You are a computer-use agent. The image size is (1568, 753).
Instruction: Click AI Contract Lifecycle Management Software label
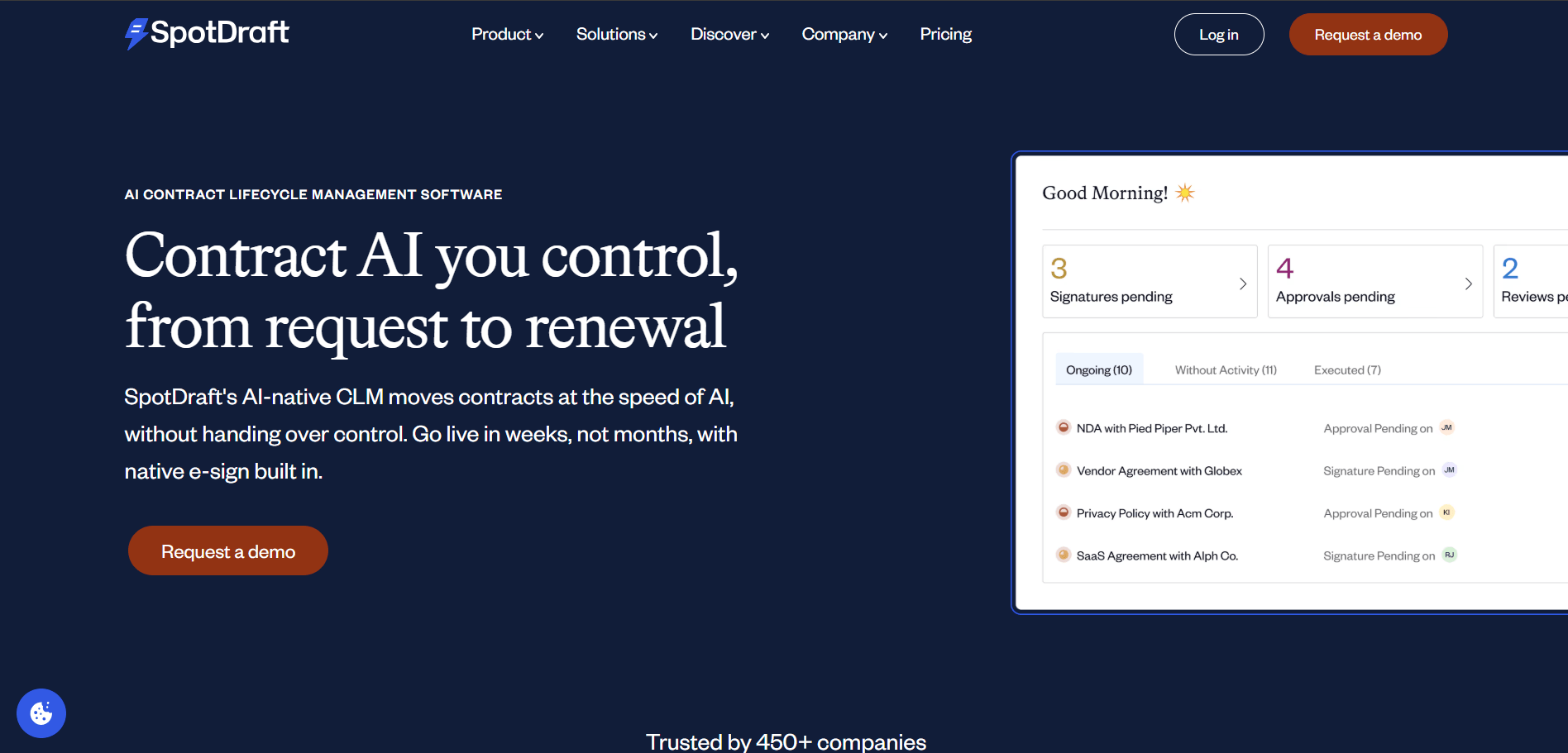pos(313,194)
